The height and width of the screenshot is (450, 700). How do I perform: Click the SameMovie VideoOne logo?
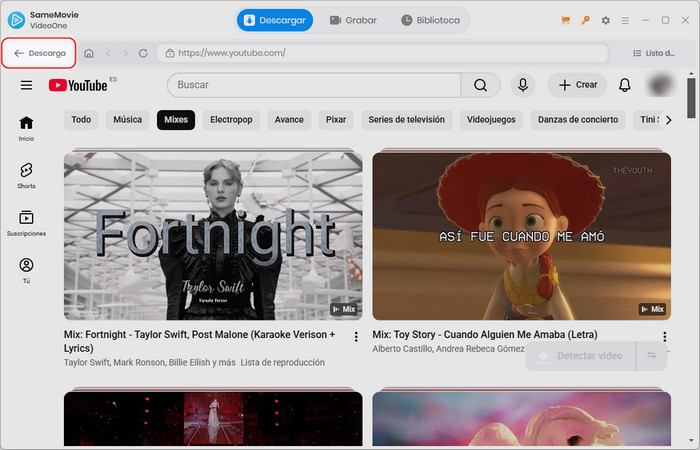17,20
